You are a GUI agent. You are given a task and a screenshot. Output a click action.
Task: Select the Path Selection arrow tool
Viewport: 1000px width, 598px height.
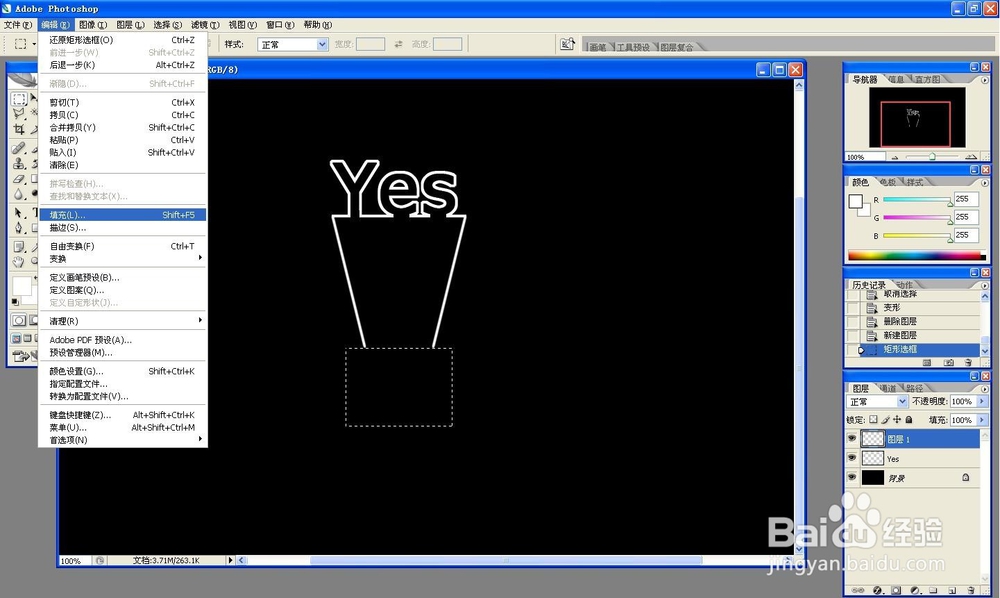coord(19,212)
